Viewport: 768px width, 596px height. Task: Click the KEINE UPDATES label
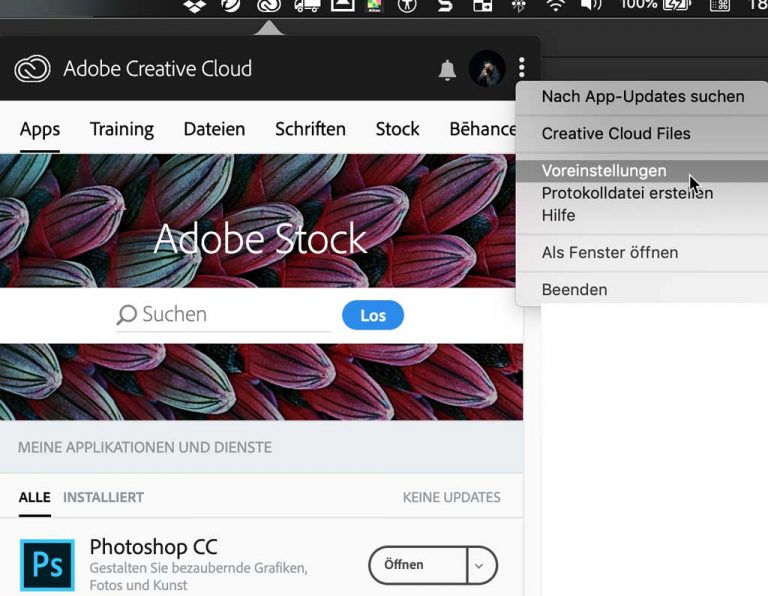pos(452,498)
